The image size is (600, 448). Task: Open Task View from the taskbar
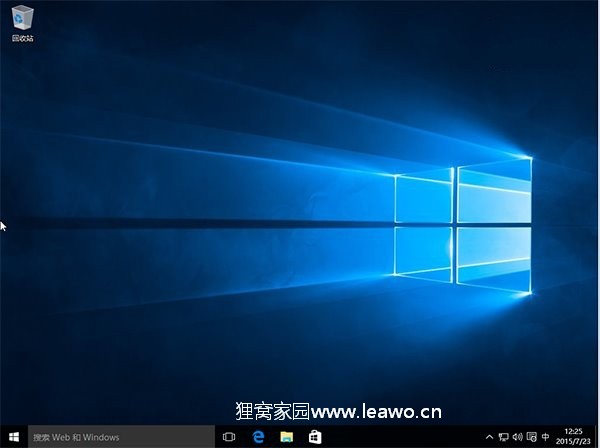(229, 437)
